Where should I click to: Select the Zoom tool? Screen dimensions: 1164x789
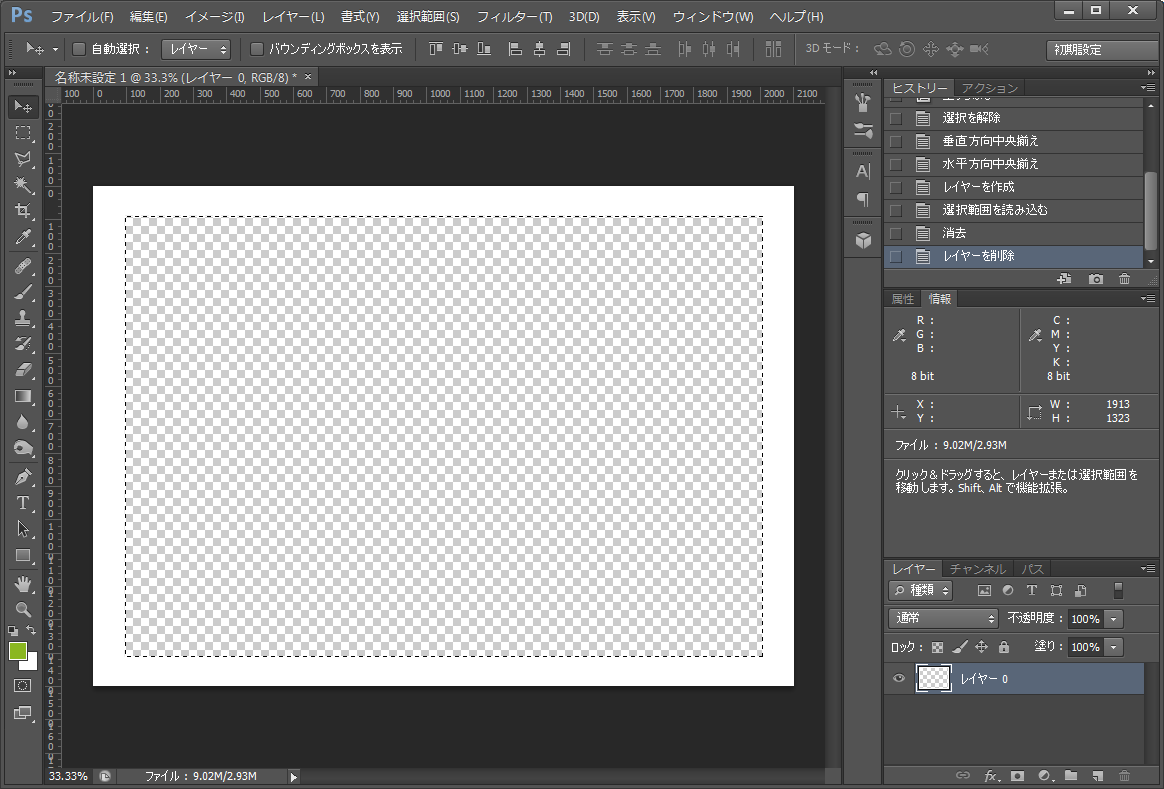click(x=23, y=608)
